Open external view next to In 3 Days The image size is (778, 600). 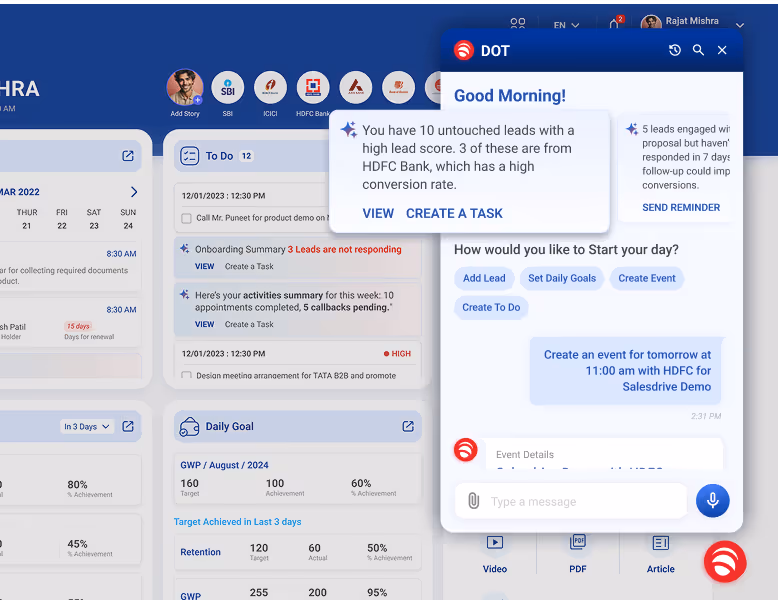(x=128, y=426)
